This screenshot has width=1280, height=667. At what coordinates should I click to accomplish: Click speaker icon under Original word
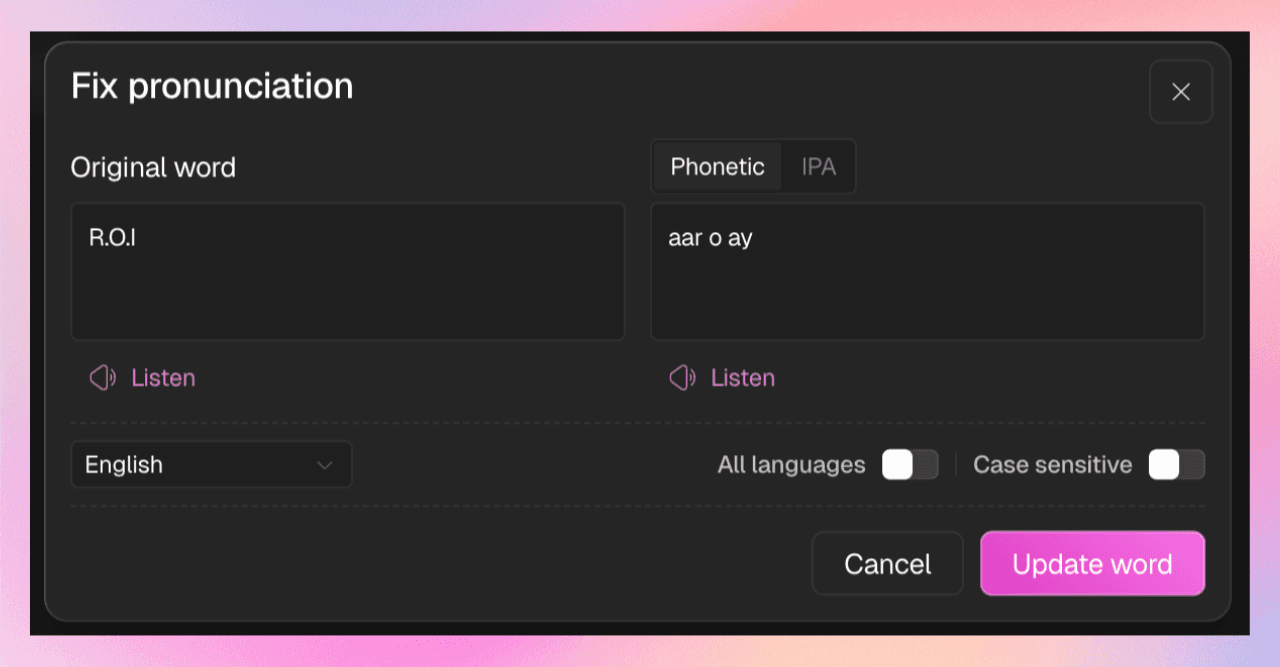click(103, 378)
